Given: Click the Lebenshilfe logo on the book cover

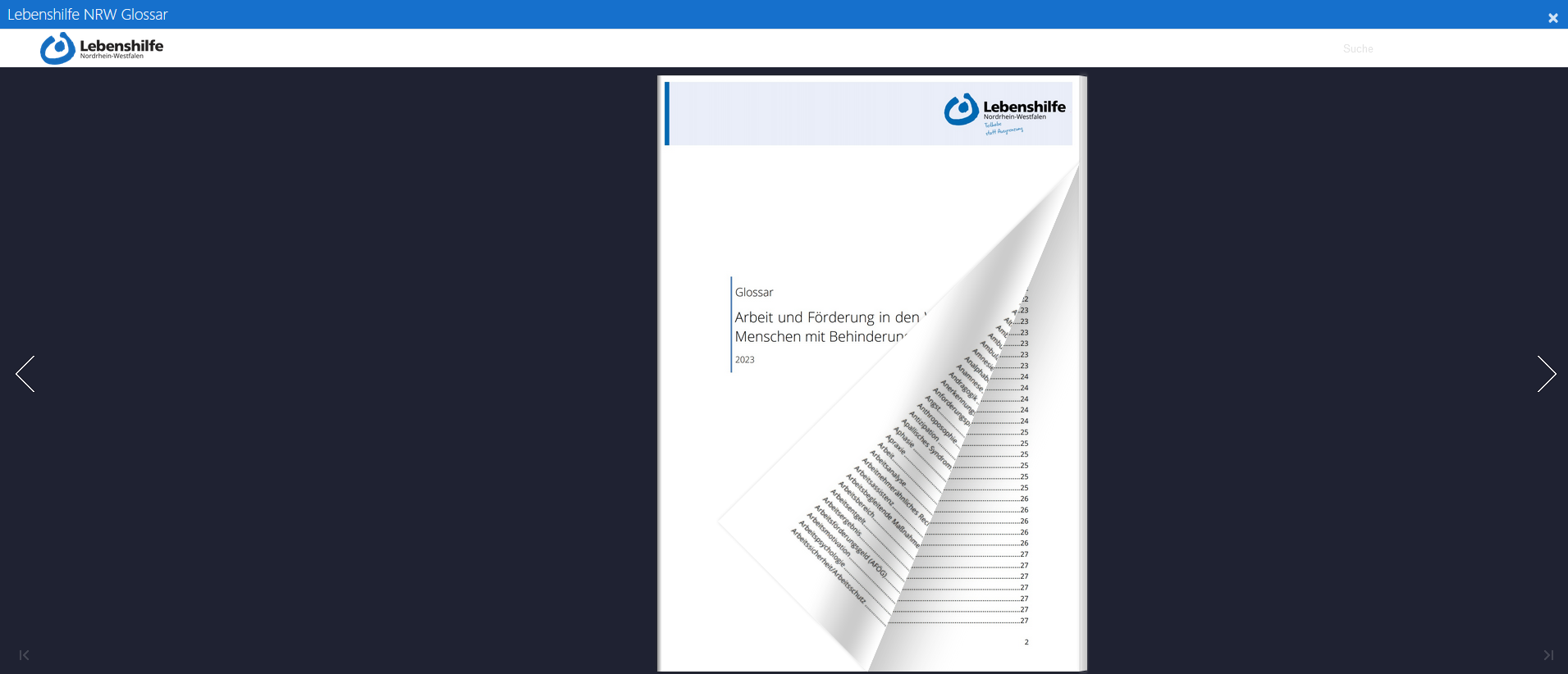Looking at the screenshot, I should pos(1004,110).
